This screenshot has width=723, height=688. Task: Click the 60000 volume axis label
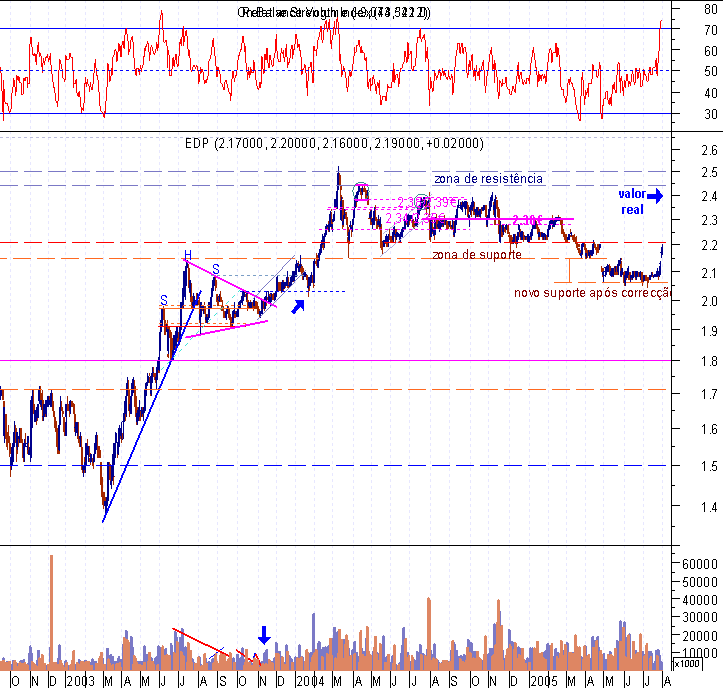click(x=700, y=564)
